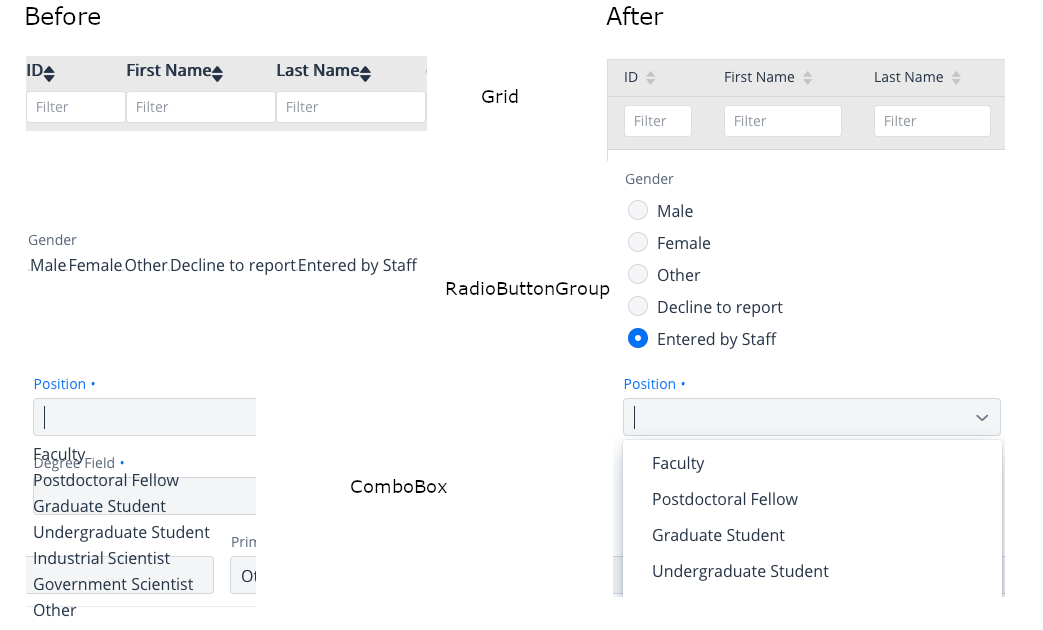Viewport: 1043px width, 630px height.
Task: Click the selected Entered by Staff radio
Action: click(638, 339)
